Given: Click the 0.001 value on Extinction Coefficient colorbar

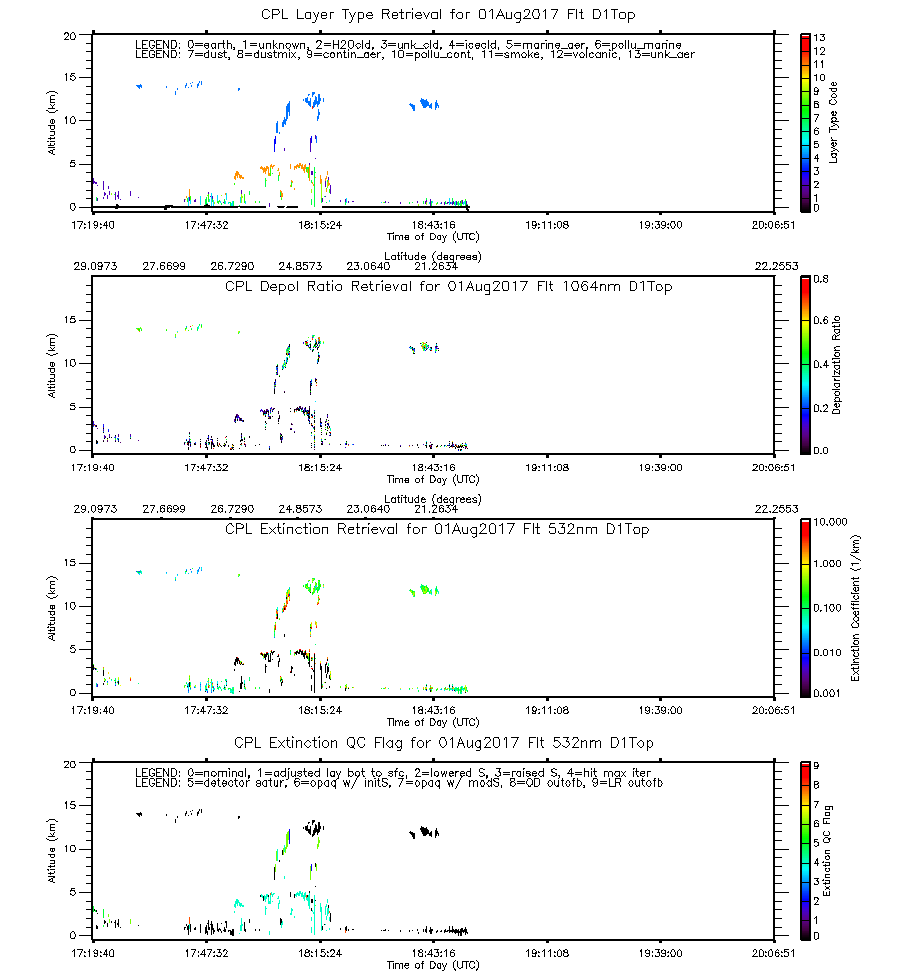Looking at the screenshot, I should 827,693.
